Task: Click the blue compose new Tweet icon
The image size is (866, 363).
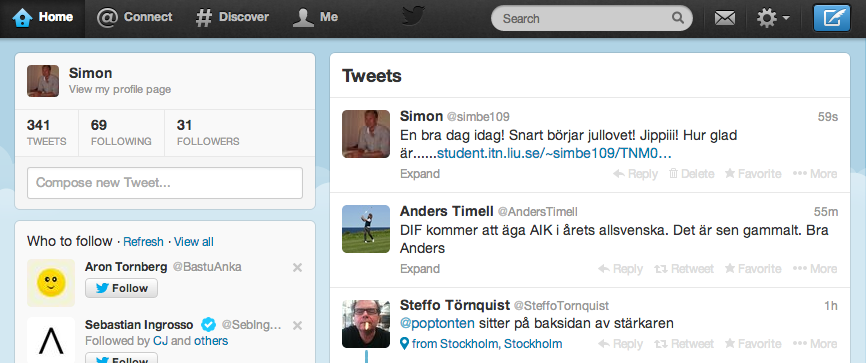Action: (832, 18)
